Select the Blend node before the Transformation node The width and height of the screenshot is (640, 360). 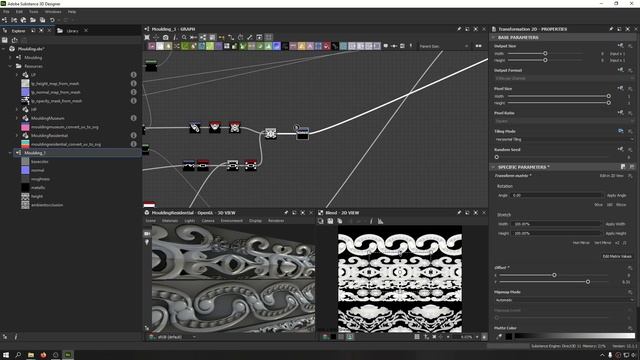point(271,133)
